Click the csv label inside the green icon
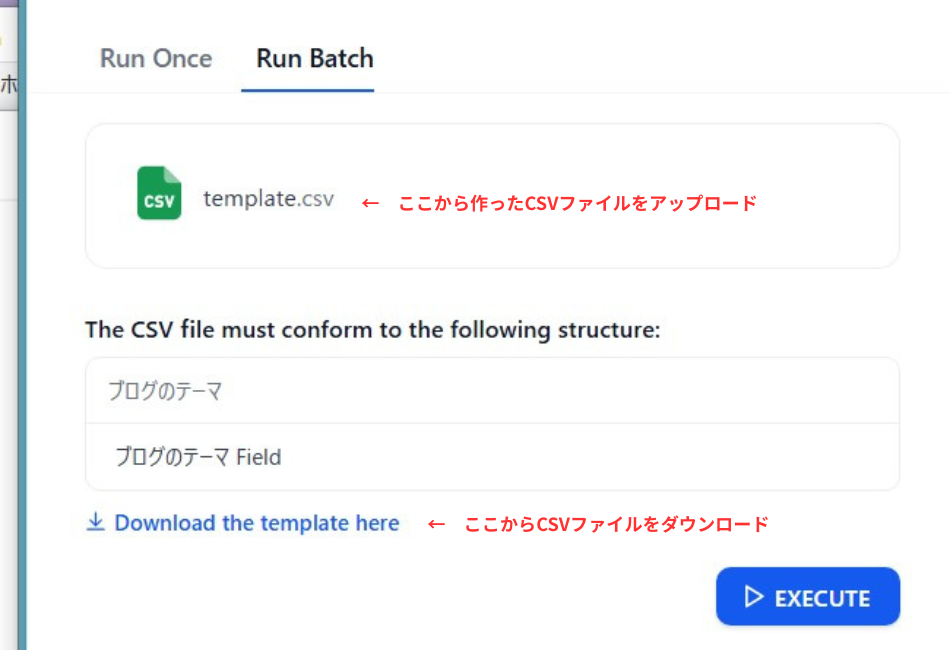The width and height of the screenshot is (950, 650). [159, 203]
